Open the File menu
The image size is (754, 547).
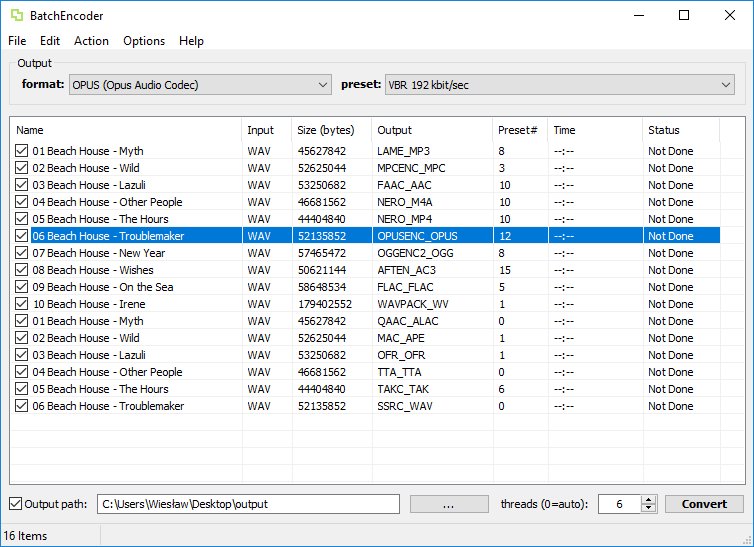click(x=17, y=41)
